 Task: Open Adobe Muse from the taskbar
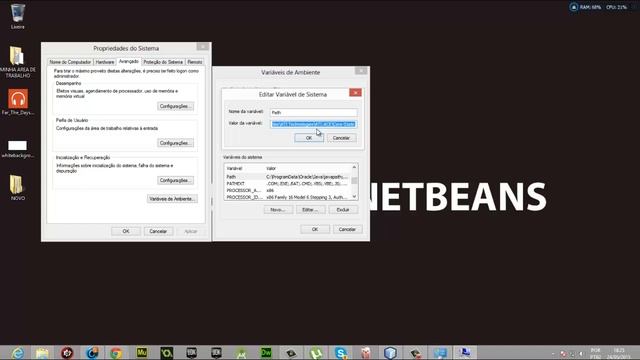point(142,352)
